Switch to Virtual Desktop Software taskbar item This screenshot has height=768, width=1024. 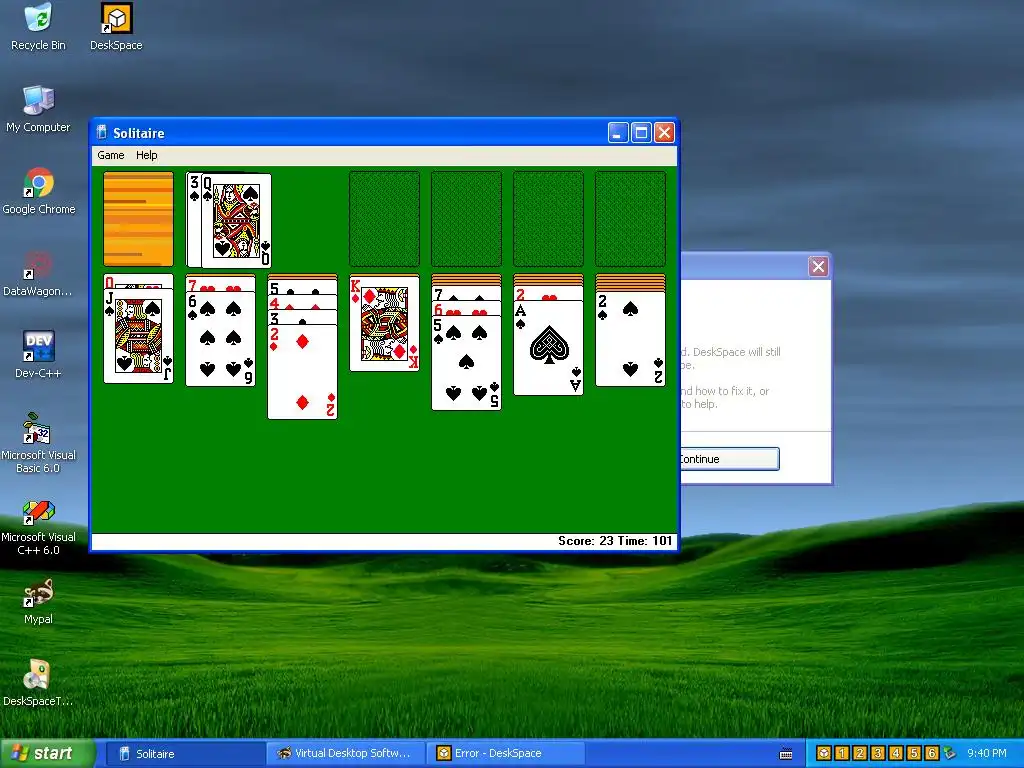tap(345, 753)
